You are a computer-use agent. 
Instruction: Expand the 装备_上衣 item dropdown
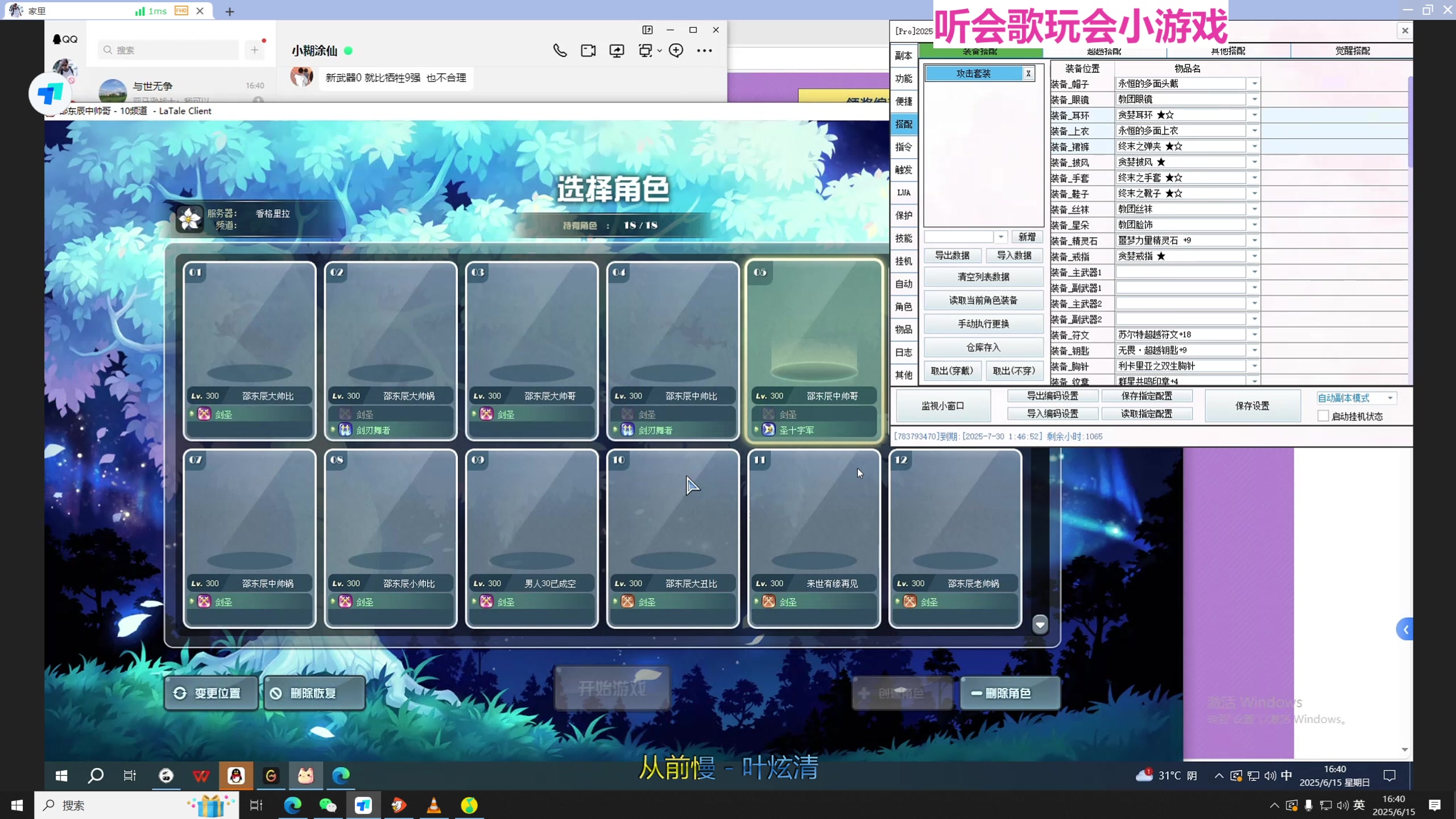pos(1255,131)
